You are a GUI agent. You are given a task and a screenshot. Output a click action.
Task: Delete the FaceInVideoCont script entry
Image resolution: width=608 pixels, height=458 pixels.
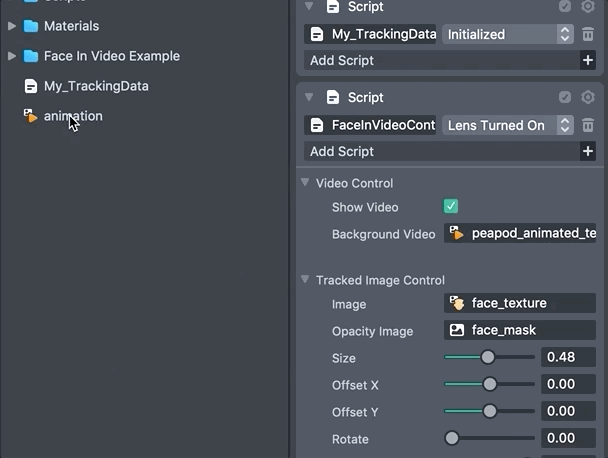(x=588, y=125)
